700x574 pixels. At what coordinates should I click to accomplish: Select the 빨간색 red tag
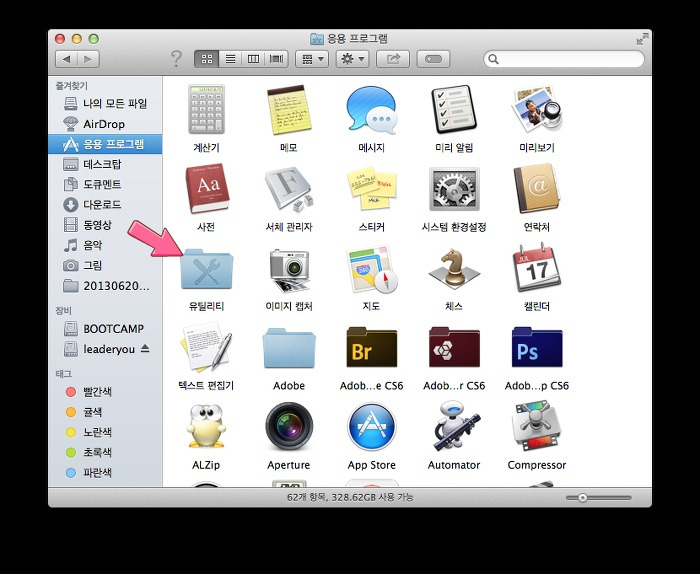(x=105, y=392)
